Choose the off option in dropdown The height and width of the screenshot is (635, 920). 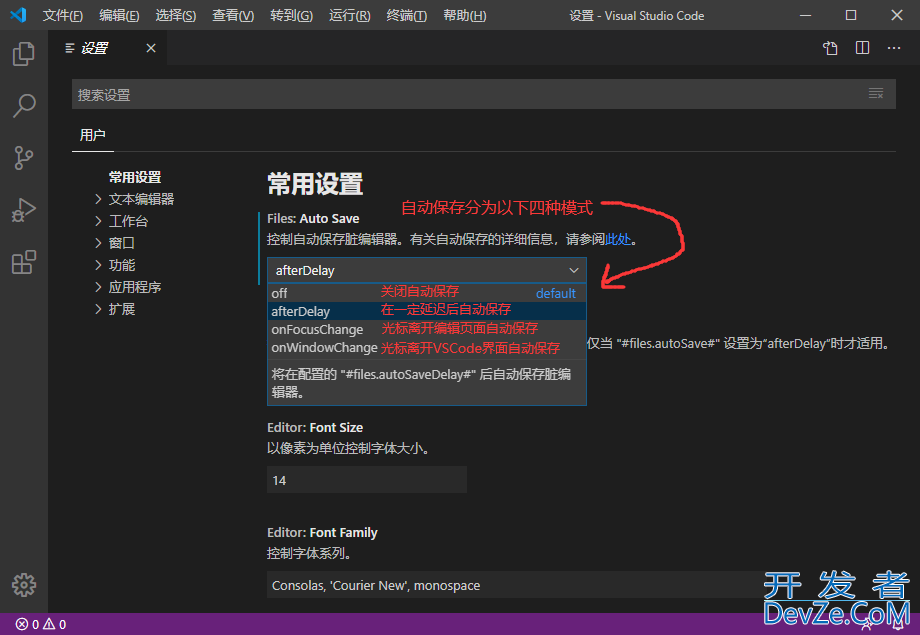[x=427, y=293]
